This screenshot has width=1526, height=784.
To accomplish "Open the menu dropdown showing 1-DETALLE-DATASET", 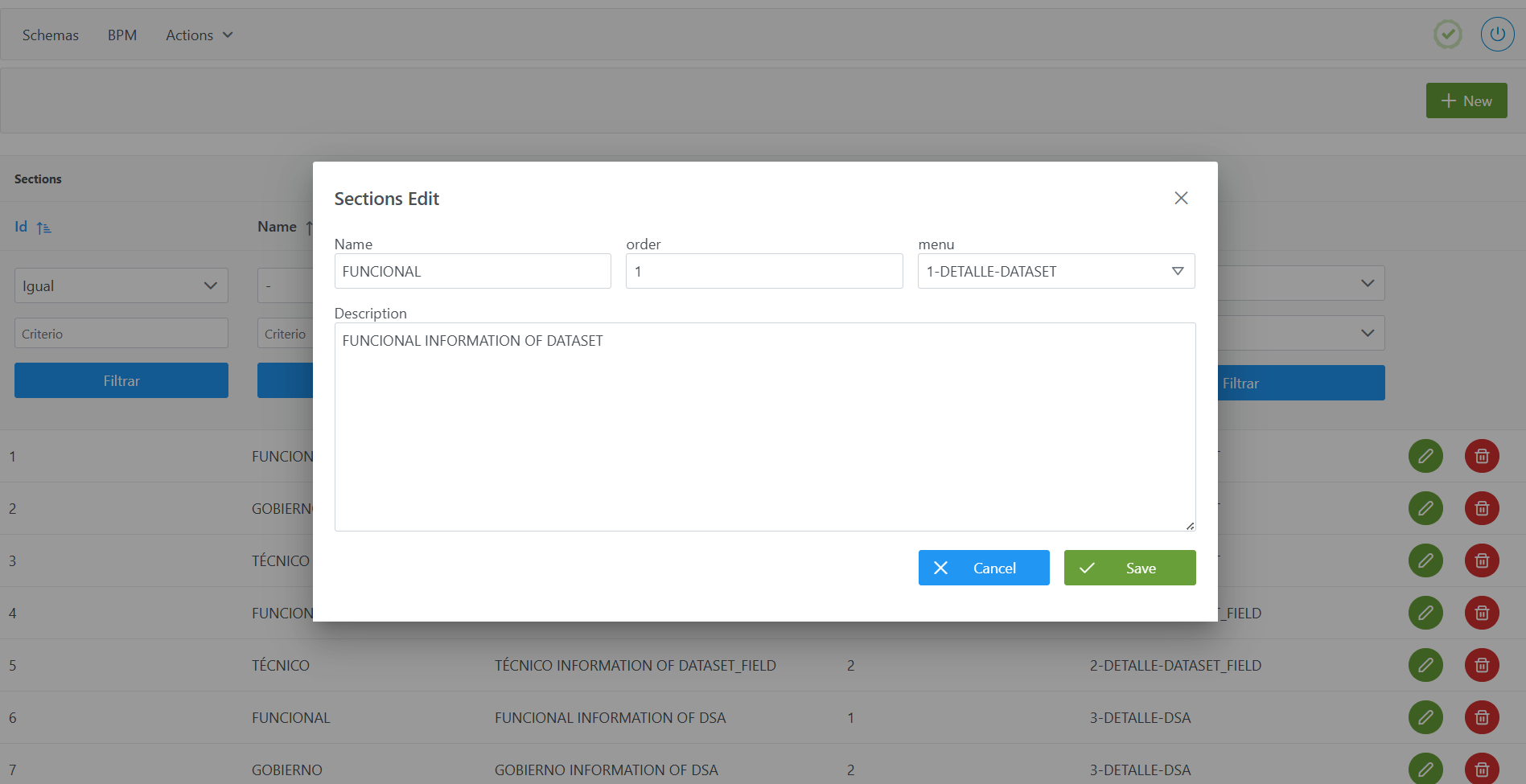I will 1055,272.
